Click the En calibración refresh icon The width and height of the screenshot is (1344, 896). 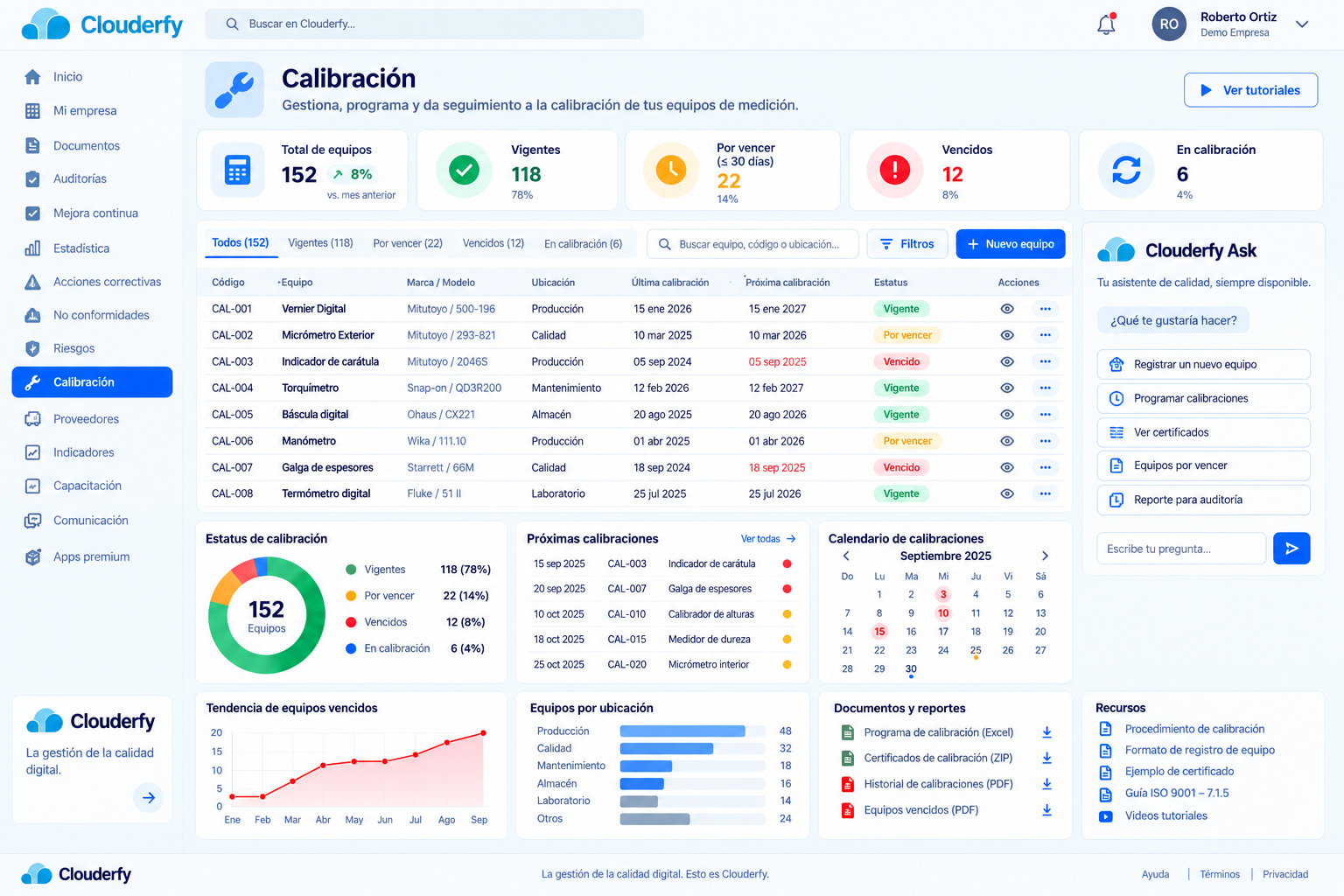[1126, 170]
